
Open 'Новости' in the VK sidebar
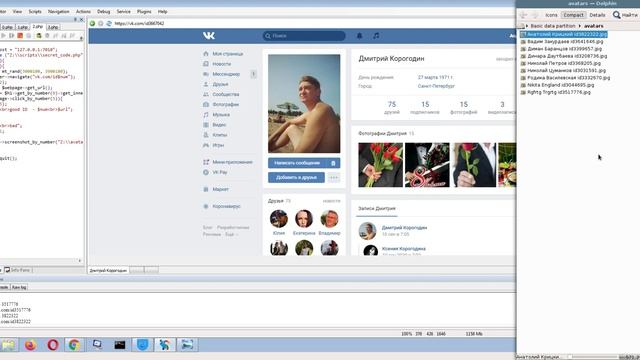pos(217,64)
